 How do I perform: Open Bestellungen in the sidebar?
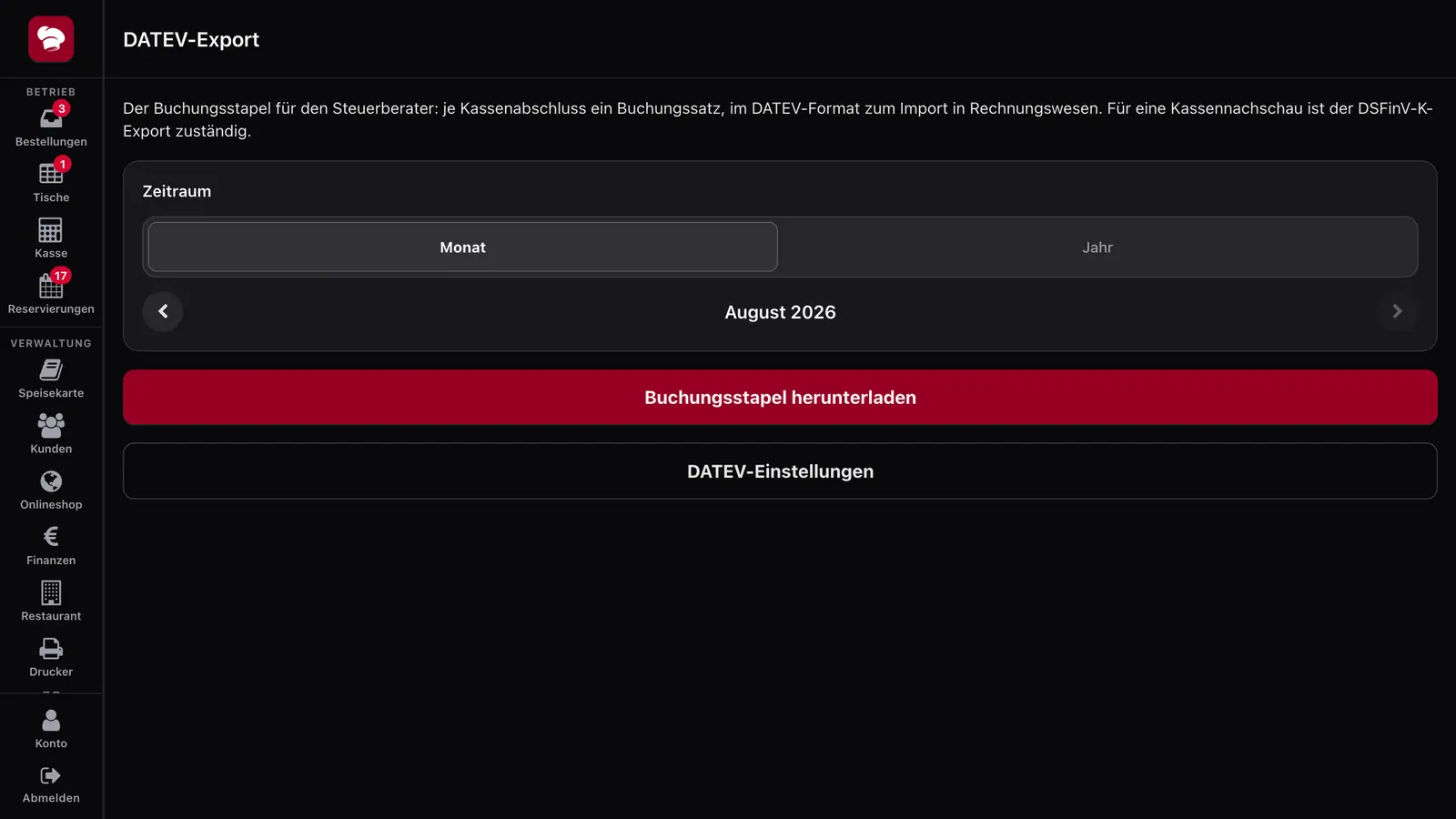[x=51, y=126]
